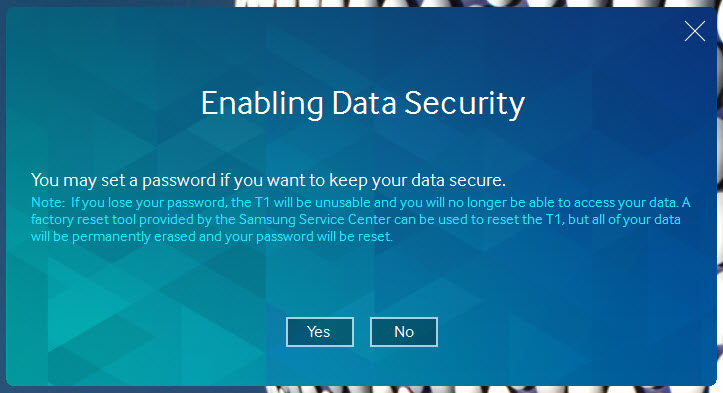Click the Enabling Data Security heading

[363, 103]
